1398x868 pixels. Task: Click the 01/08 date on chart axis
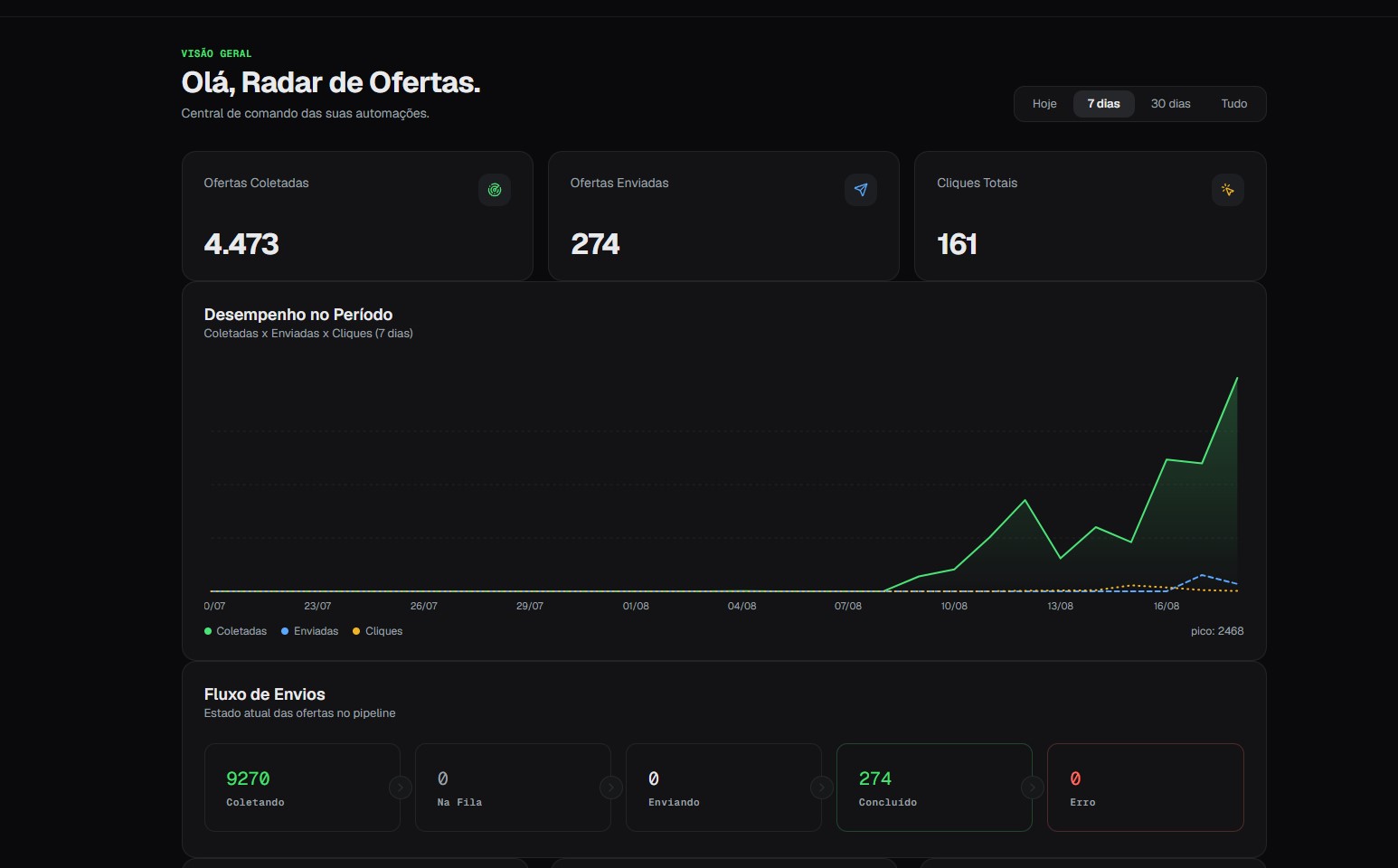(636, 606)
